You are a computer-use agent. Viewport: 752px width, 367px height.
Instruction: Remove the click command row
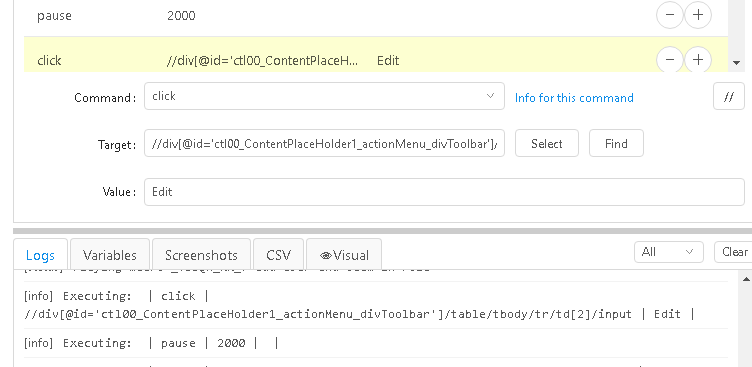tap(670, 60)
